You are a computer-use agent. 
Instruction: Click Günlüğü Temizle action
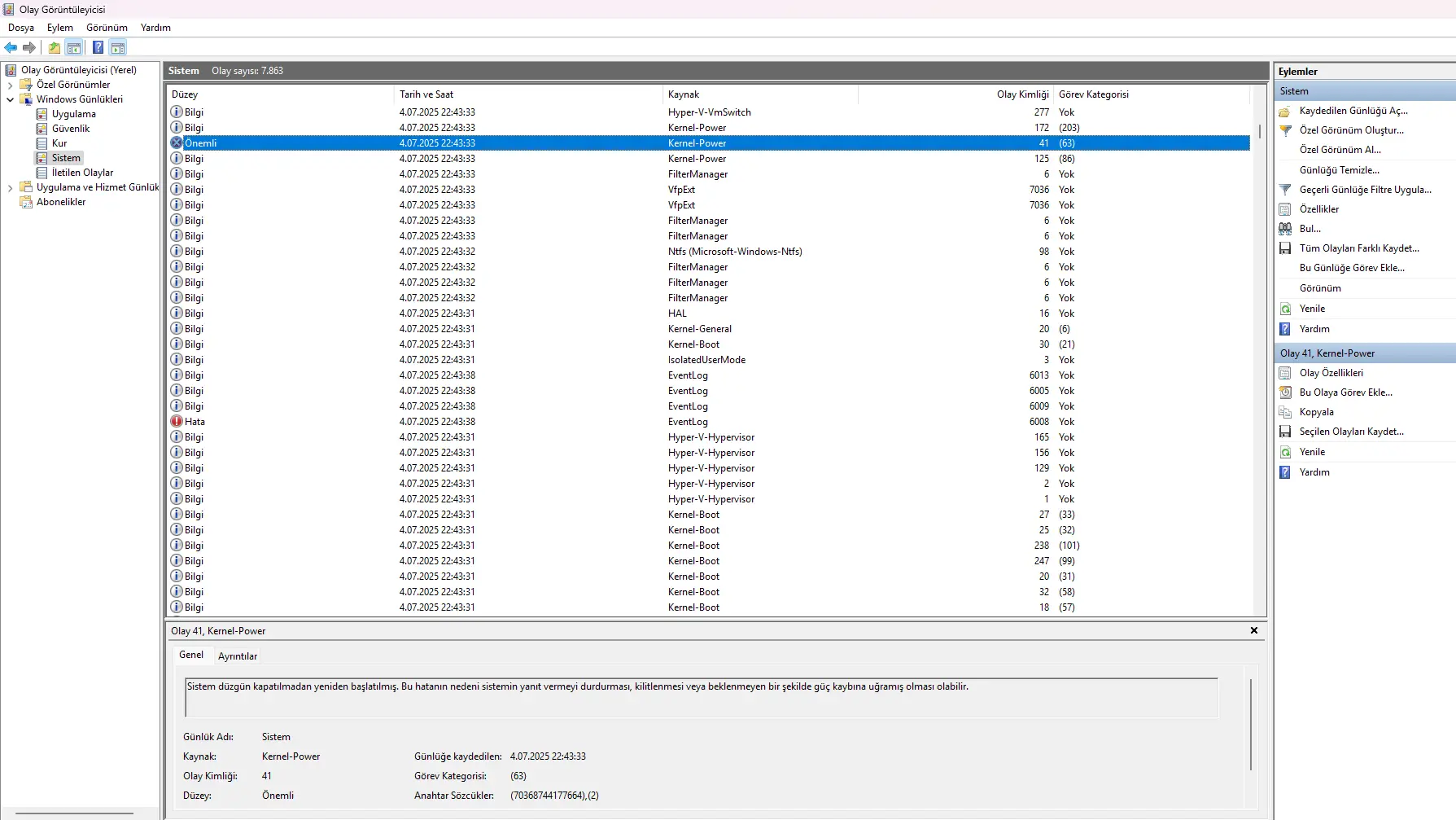(x=1339, y=170)
